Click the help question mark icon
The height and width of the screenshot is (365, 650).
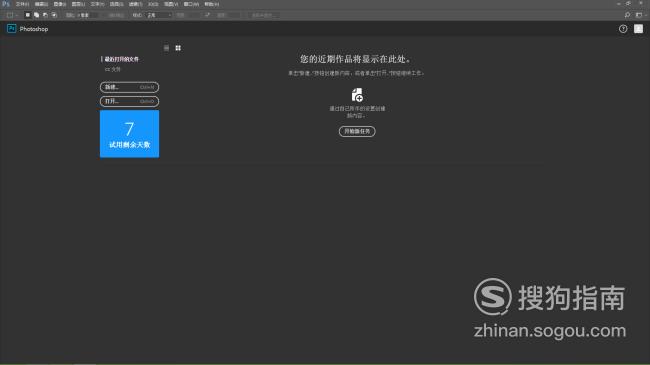coord(623,29)
